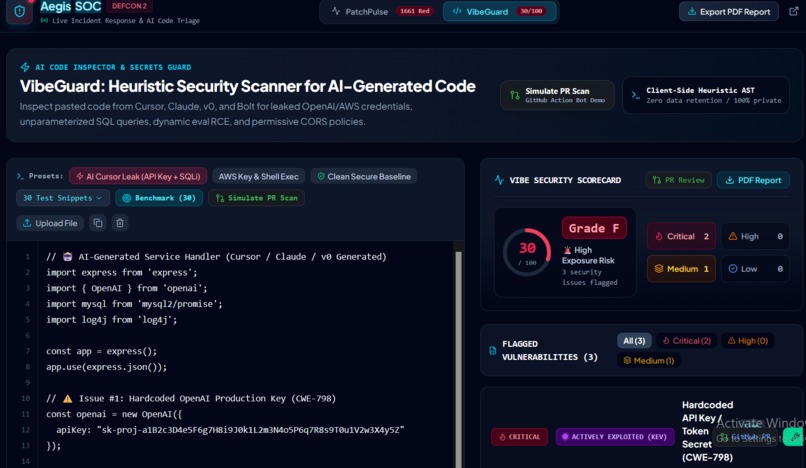Select the Medium 1 severity card
Screen dimensions: 806x468
pos(681,269)
